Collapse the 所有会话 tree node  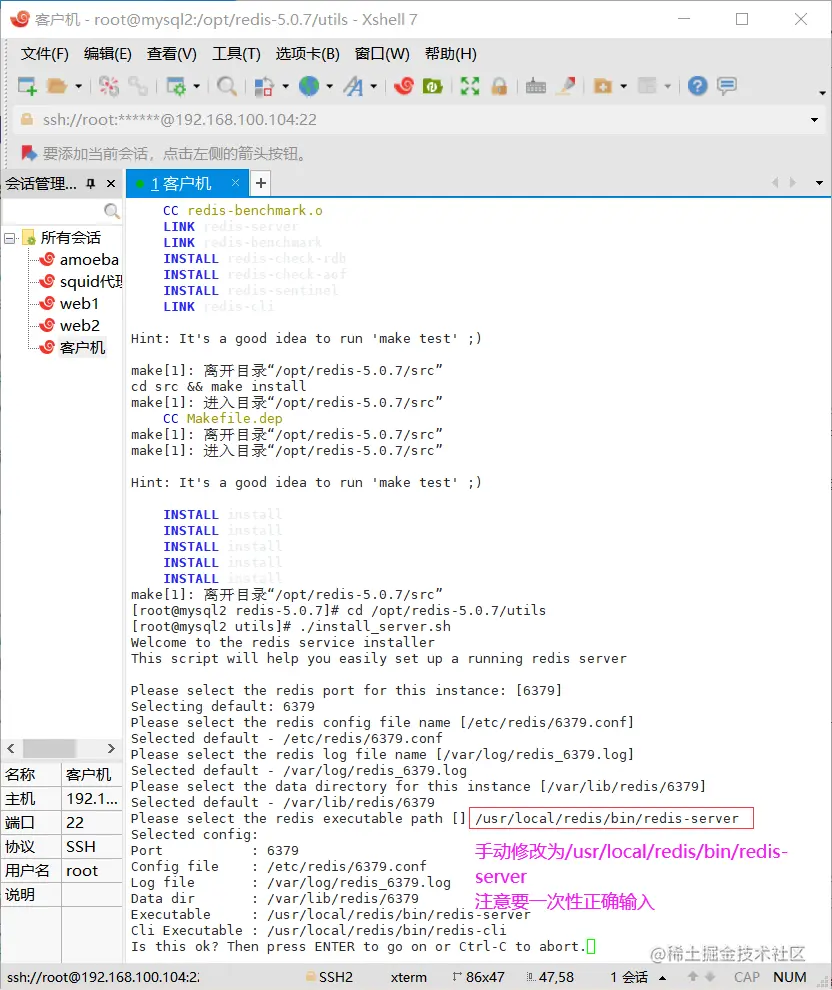9,238
